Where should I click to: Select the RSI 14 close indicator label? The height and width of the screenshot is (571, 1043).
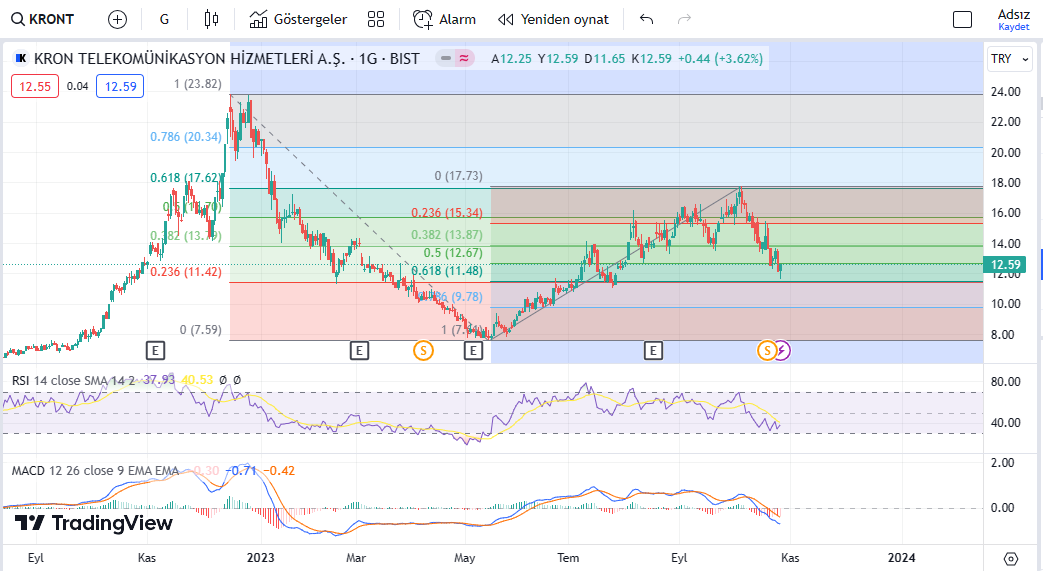click(73, 380)
